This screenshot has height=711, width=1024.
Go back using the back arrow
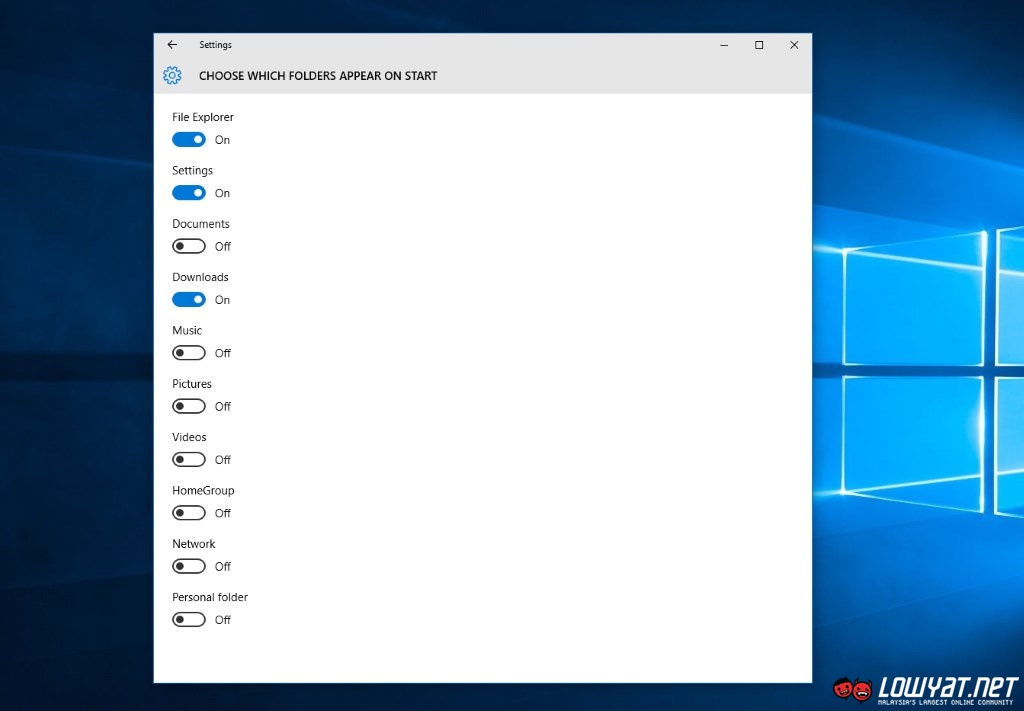172,45
